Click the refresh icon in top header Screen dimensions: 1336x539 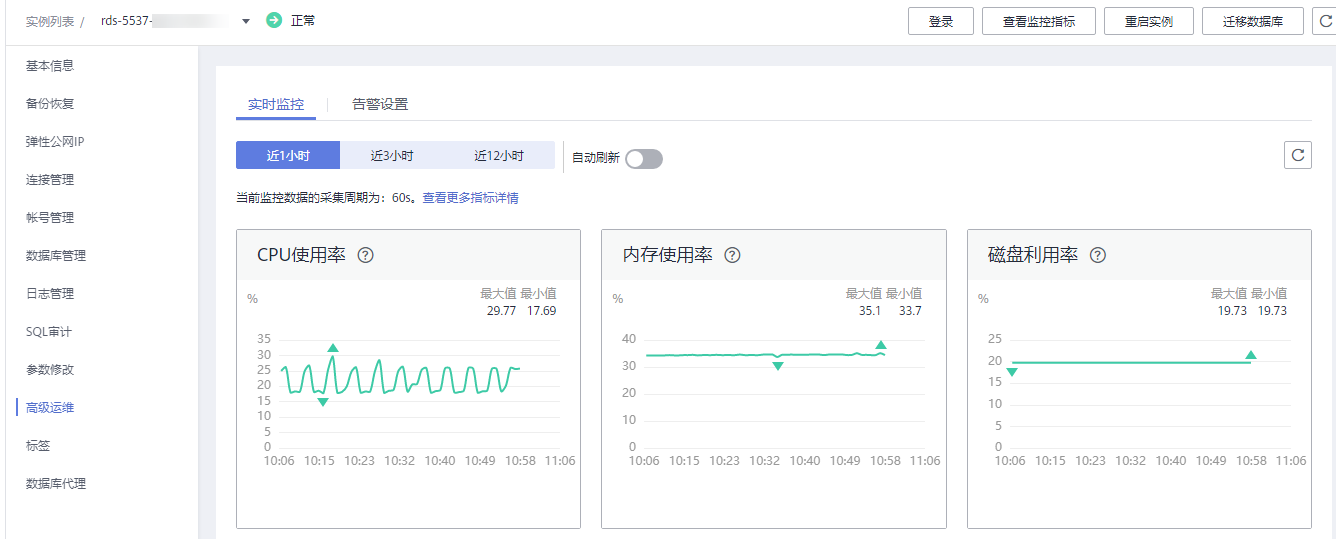coord(1325,21)
